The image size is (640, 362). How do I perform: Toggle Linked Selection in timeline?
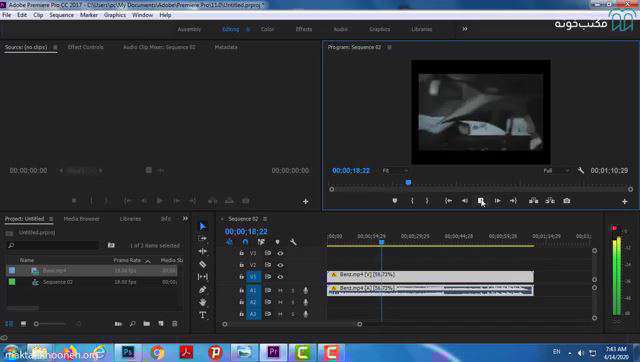tap(261, 242)
